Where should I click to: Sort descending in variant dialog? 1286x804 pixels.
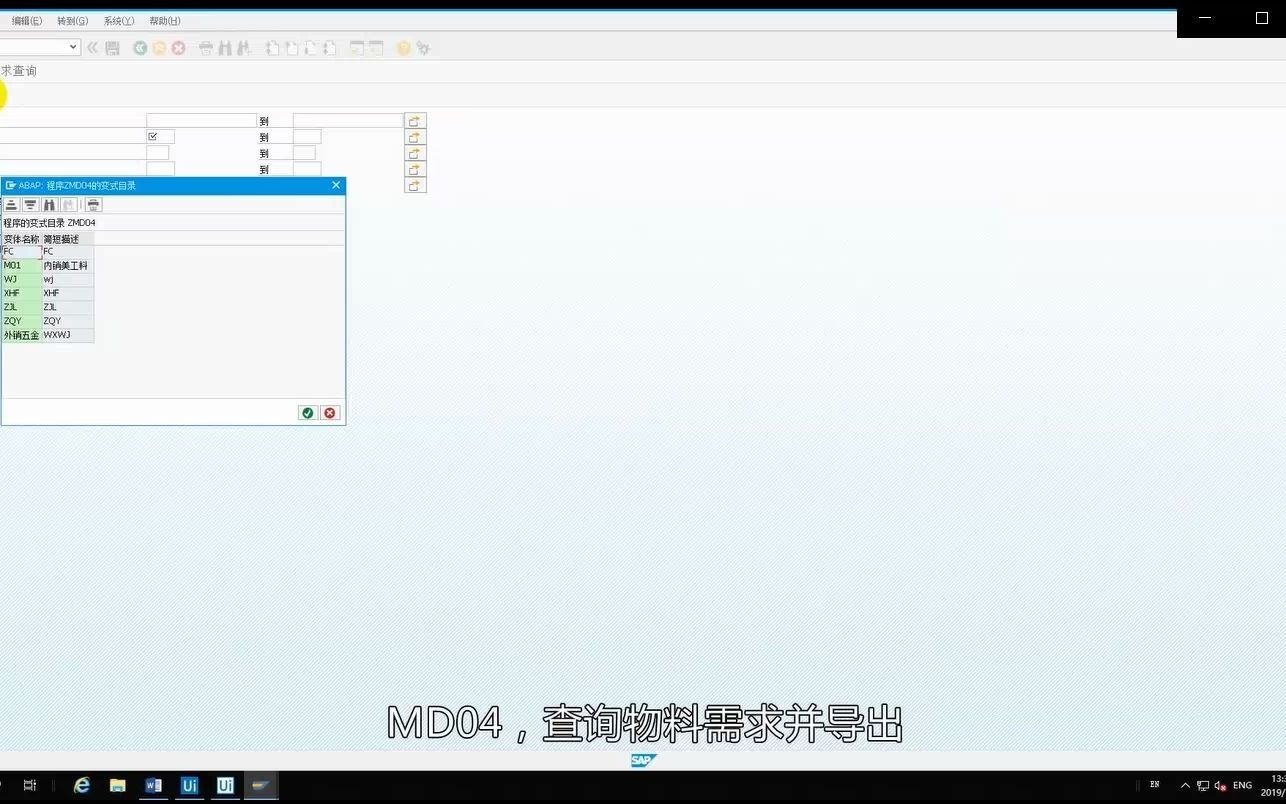(30, 204)
